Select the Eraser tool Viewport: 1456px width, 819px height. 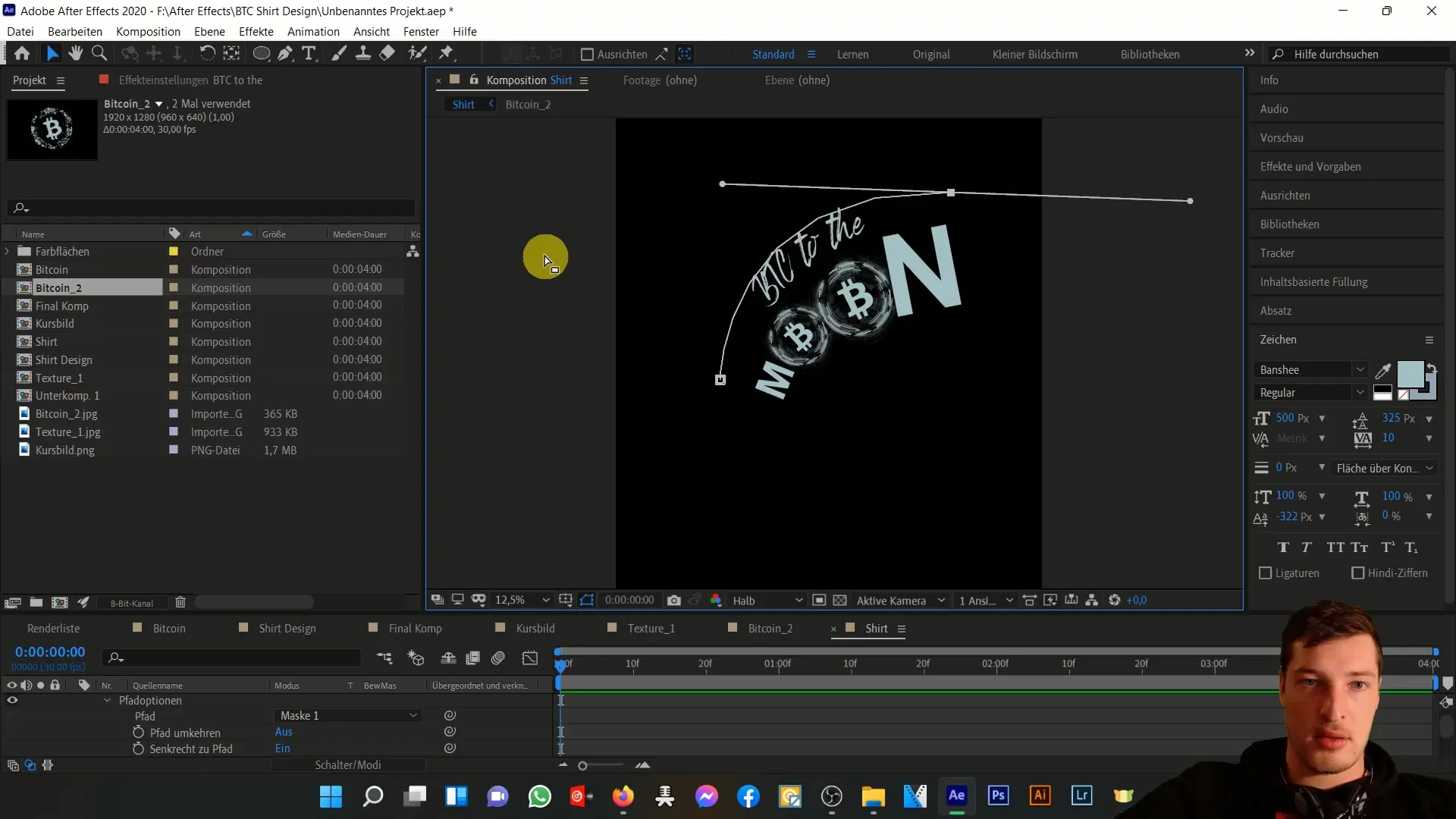388,54
